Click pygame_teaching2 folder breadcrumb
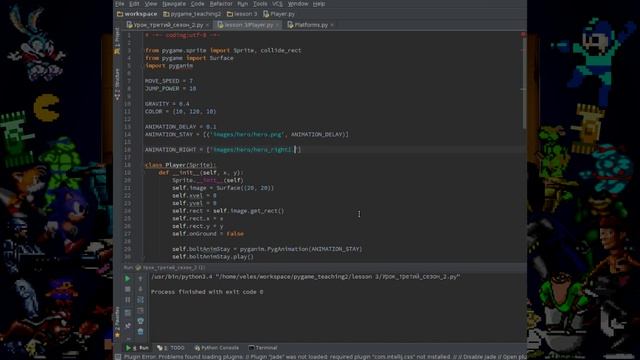The width and height of the screenshot is (640, 360). click(192, 14)
